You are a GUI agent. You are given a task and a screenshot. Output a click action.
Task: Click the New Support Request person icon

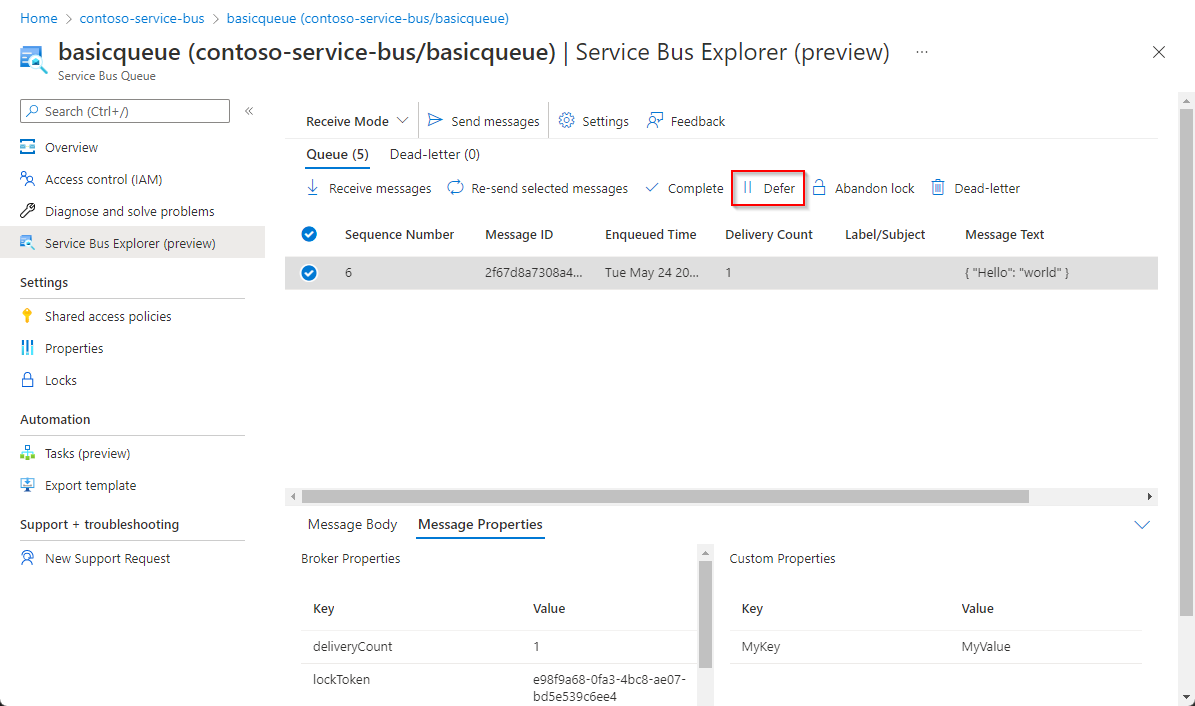[27, 557]
